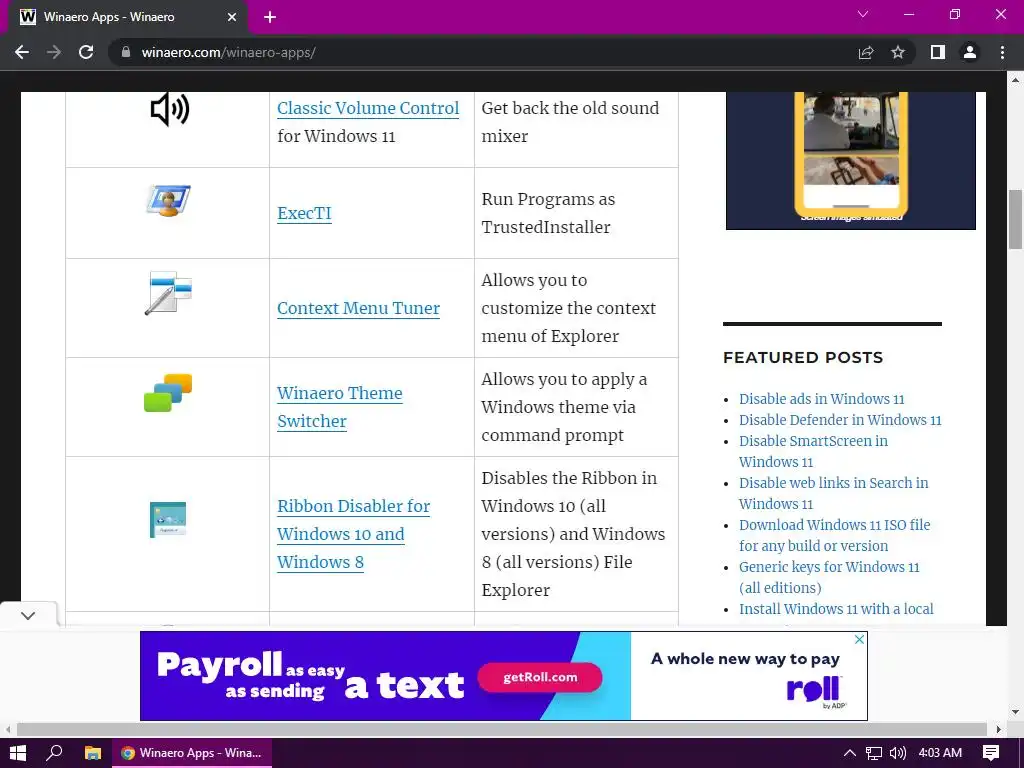Click the scroll right arrow
The height and width of the screenshot is (768, 1024).
(x=999, y=729)
